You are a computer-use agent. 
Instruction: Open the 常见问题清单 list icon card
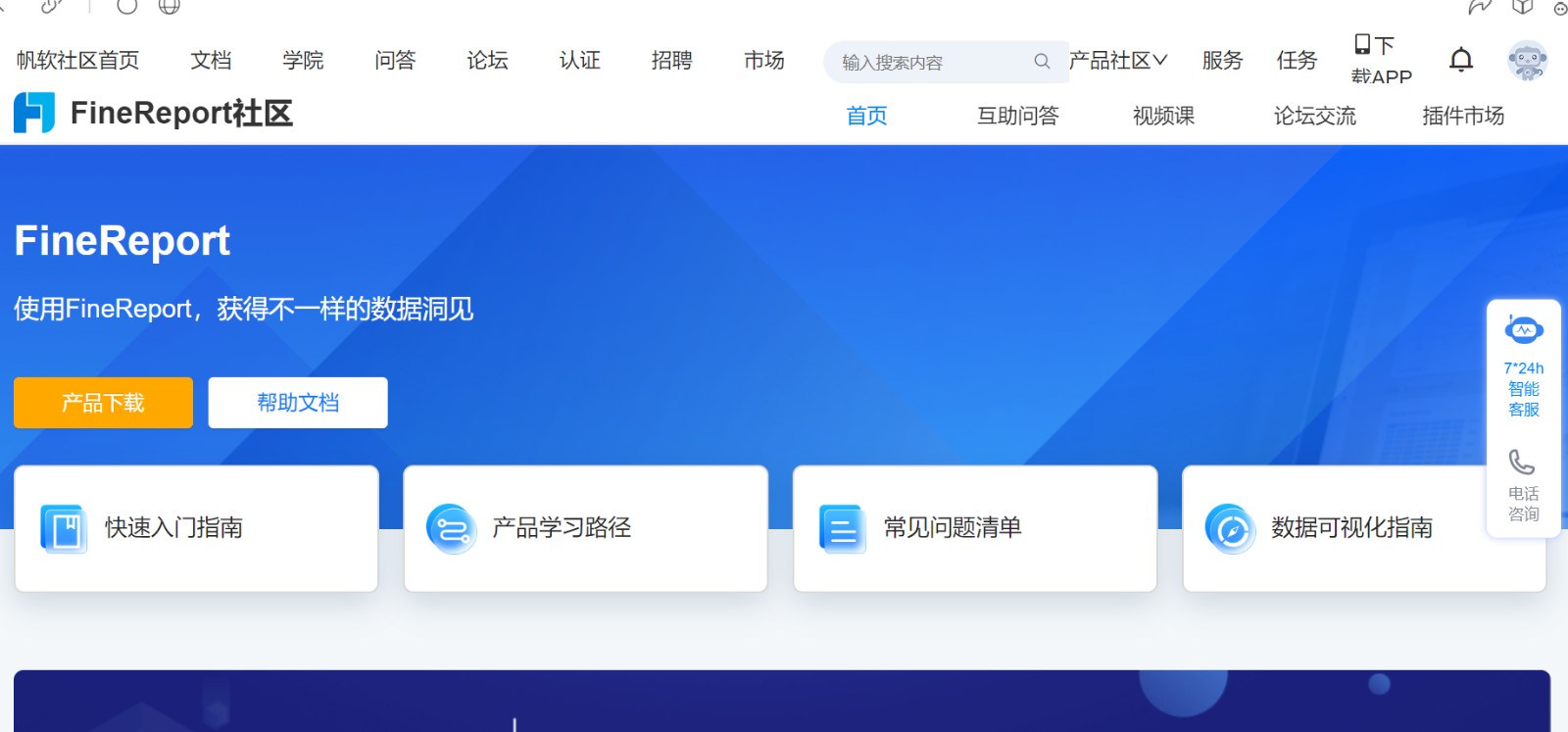point(975,528)
